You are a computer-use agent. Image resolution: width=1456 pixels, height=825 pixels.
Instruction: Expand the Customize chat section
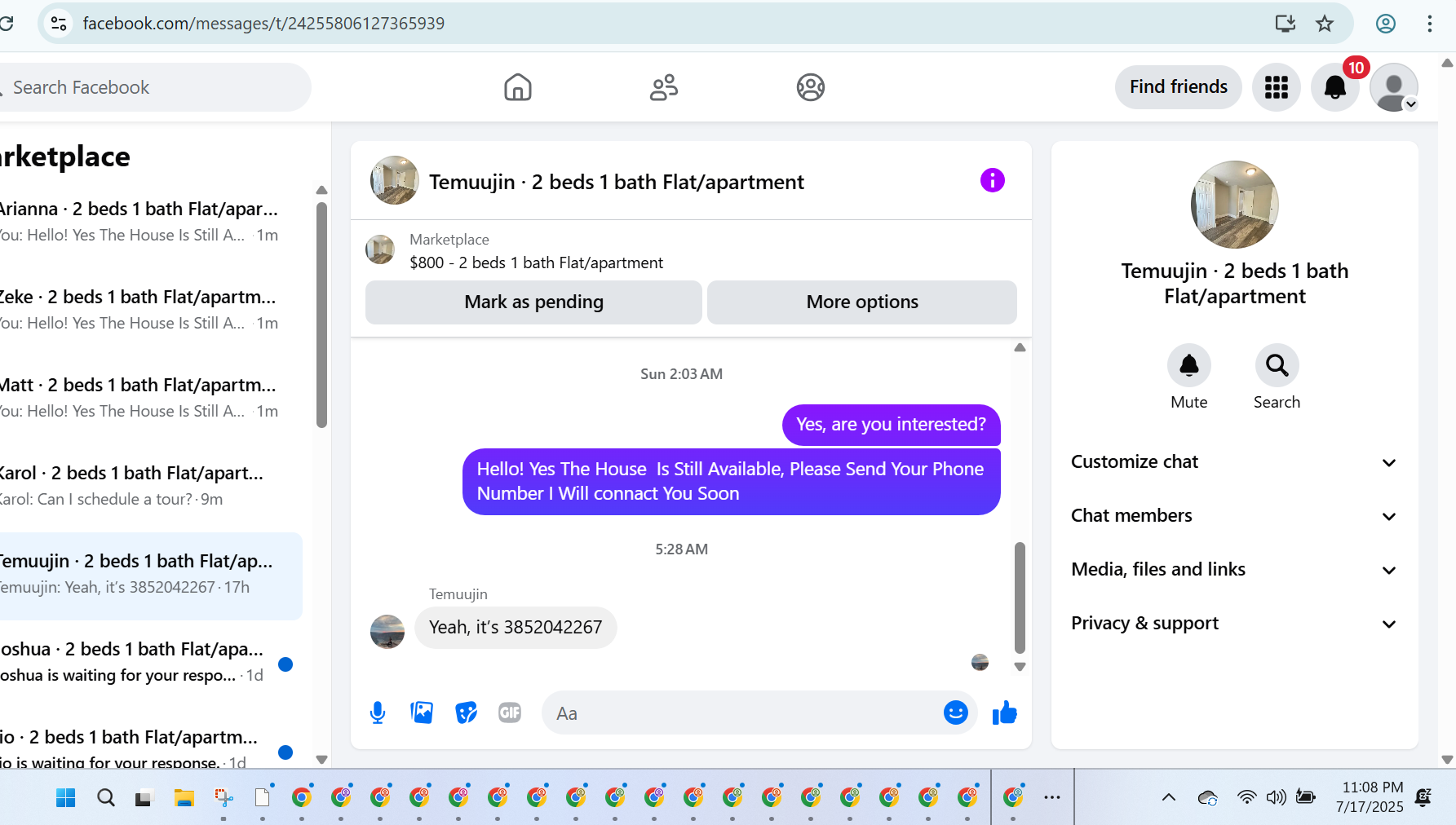[x=1235, y=462]
